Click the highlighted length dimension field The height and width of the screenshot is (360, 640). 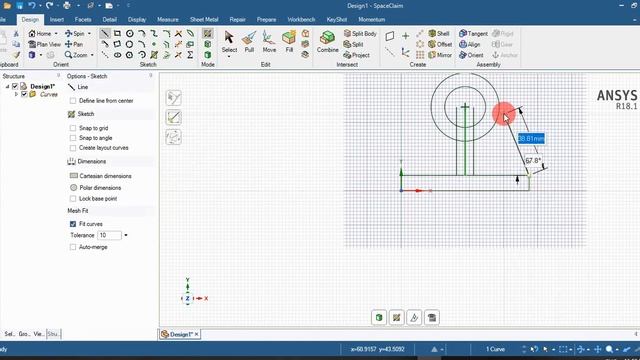point(531,139)
